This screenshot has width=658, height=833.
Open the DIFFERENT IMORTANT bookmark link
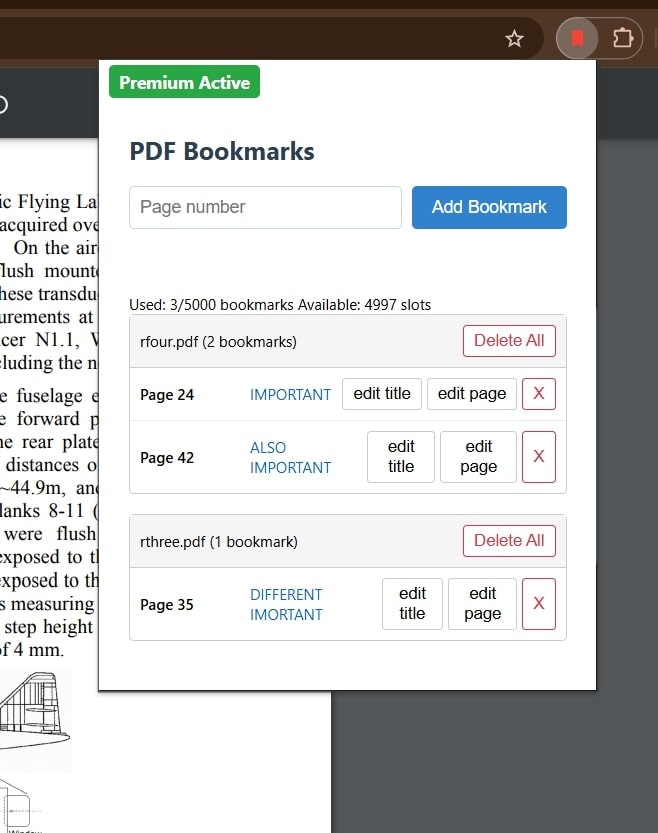(x=286, y=605)
